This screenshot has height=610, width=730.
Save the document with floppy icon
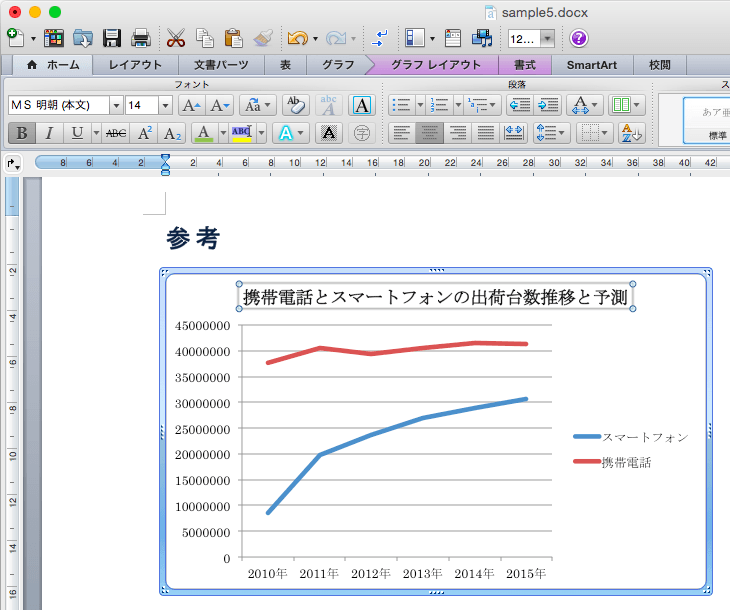tap(112, 38)
